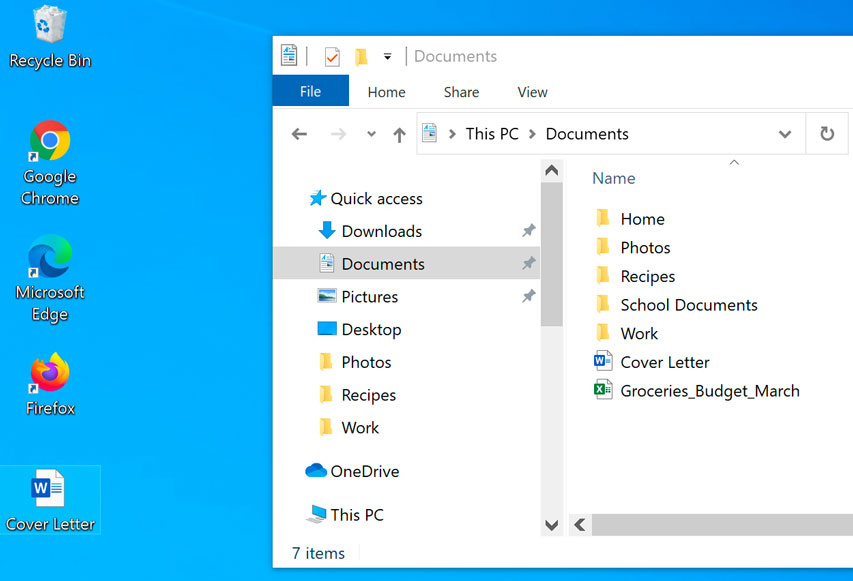Unpin Documents from Quick access

(528, 263)
